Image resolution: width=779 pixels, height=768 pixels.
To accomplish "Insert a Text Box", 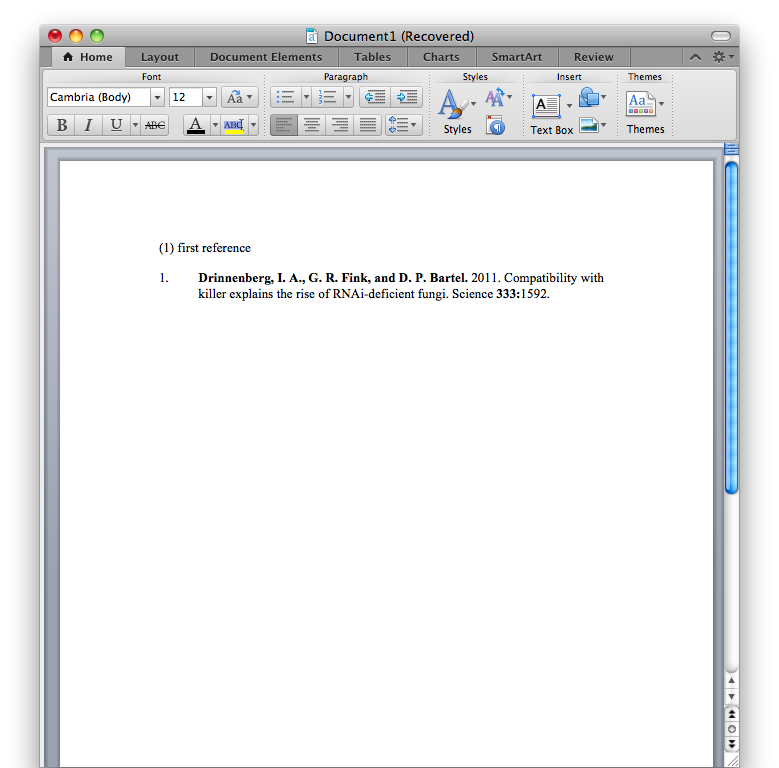I will pos(546,106).
